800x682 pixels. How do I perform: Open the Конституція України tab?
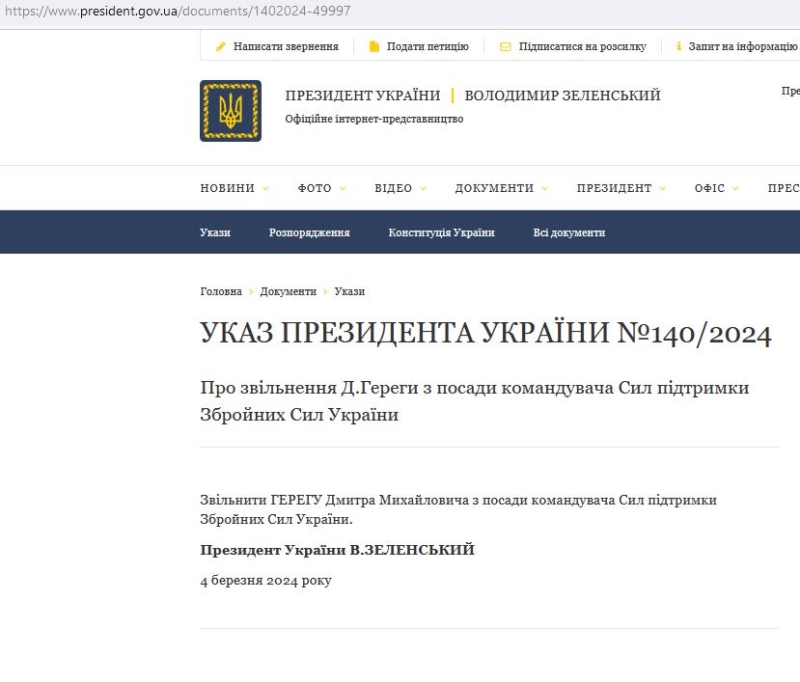tap(441, 233)
